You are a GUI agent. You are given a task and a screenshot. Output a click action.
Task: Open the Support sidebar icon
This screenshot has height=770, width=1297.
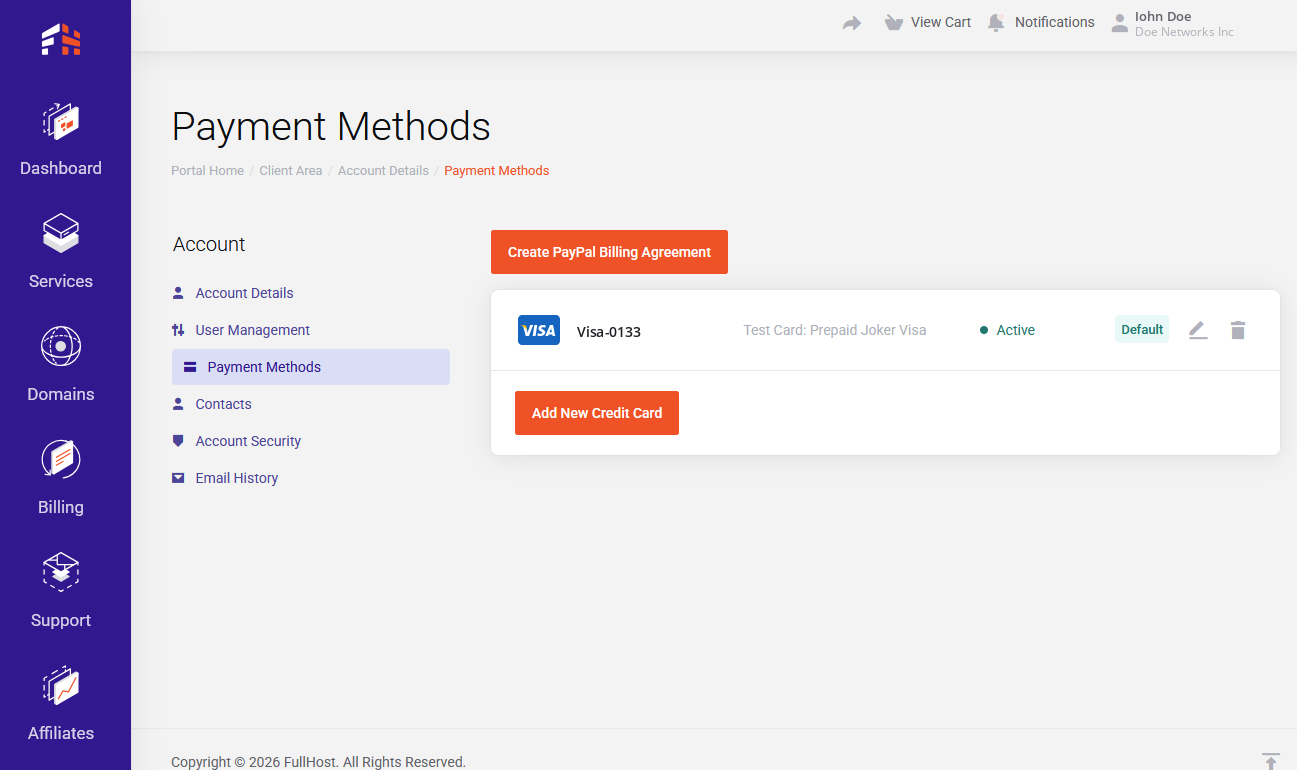pos(61,573)
